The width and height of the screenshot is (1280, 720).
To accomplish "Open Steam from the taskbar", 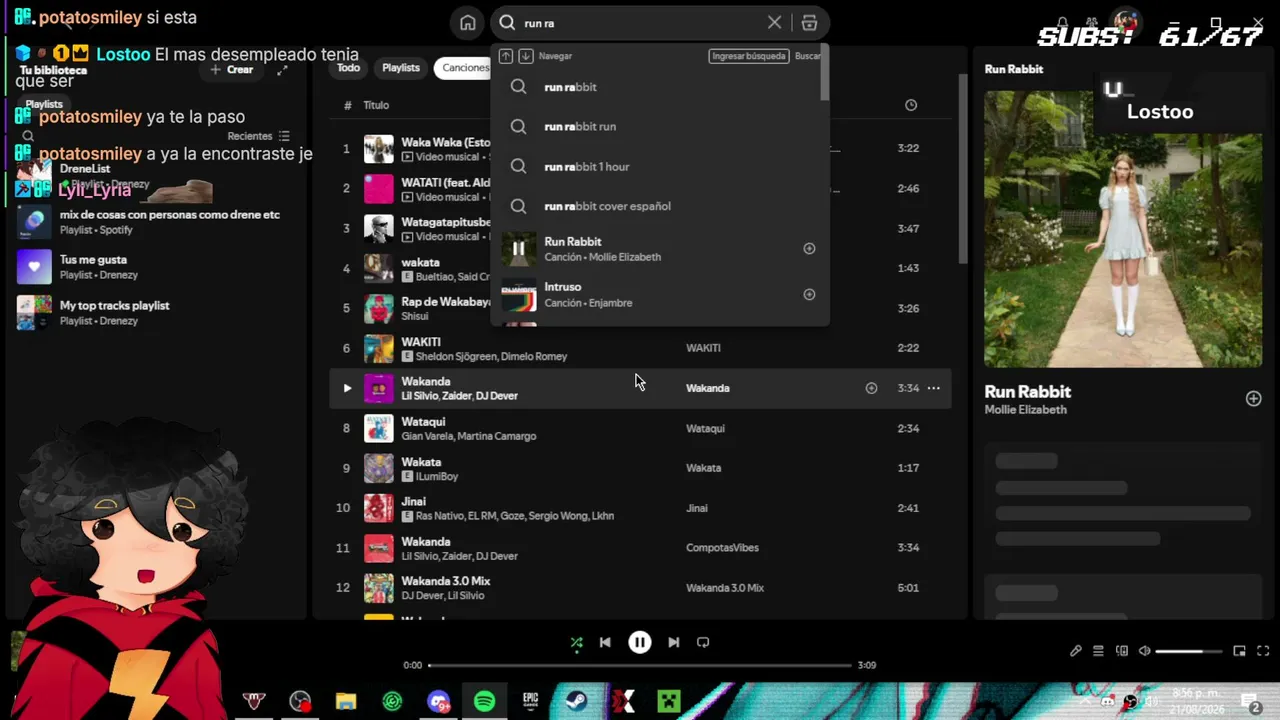I will [x=576, y=701].
